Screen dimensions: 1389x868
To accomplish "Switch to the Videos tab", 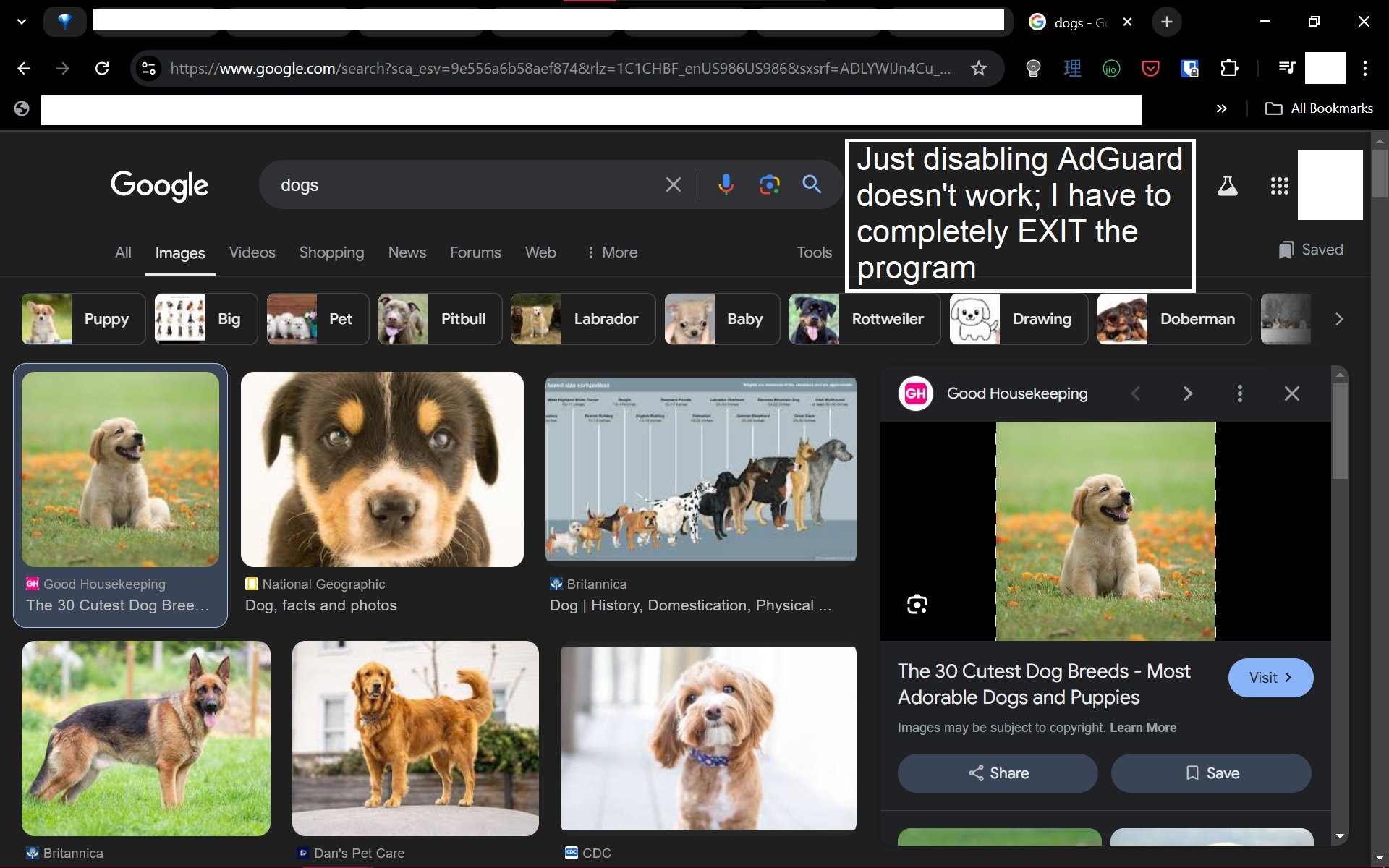I will (252, 252).
